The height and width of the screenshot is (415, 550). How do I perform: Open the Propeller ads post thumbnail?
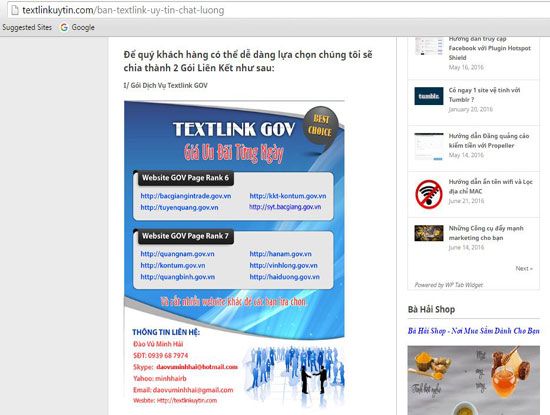coord(429,146)
